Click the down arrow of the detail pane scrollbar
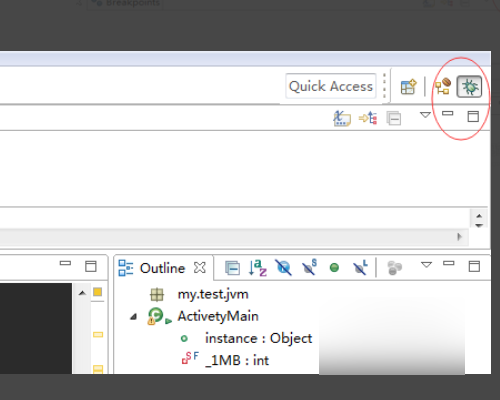Image resolution: width=500 pixels, height=400 pixels. tap(479, 225)
